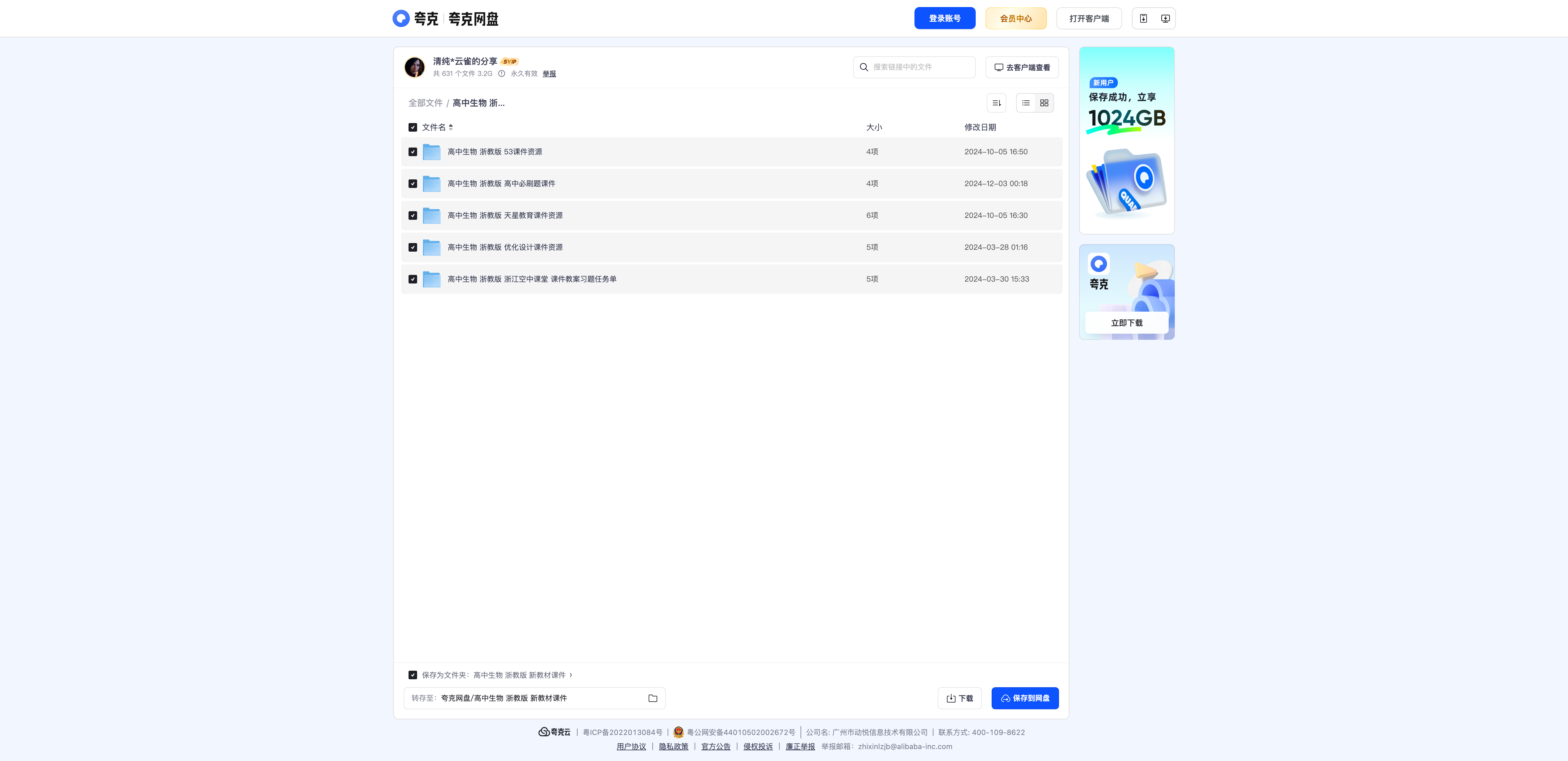Uncheck the 优化设计课件资源 folder checkbox
The image size is (1568, 761).
click(x=413, y=248)
